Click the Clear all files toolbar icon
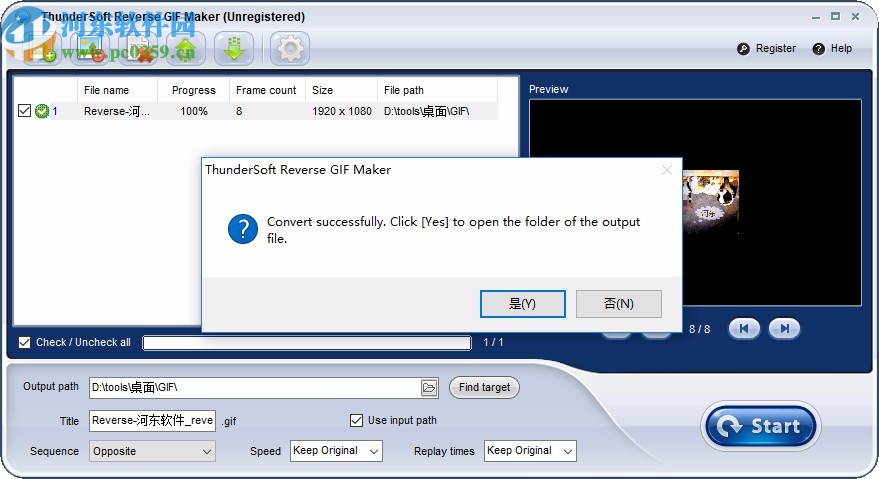The width and height of the screenshot is (879, 479). tap(138, 48)
